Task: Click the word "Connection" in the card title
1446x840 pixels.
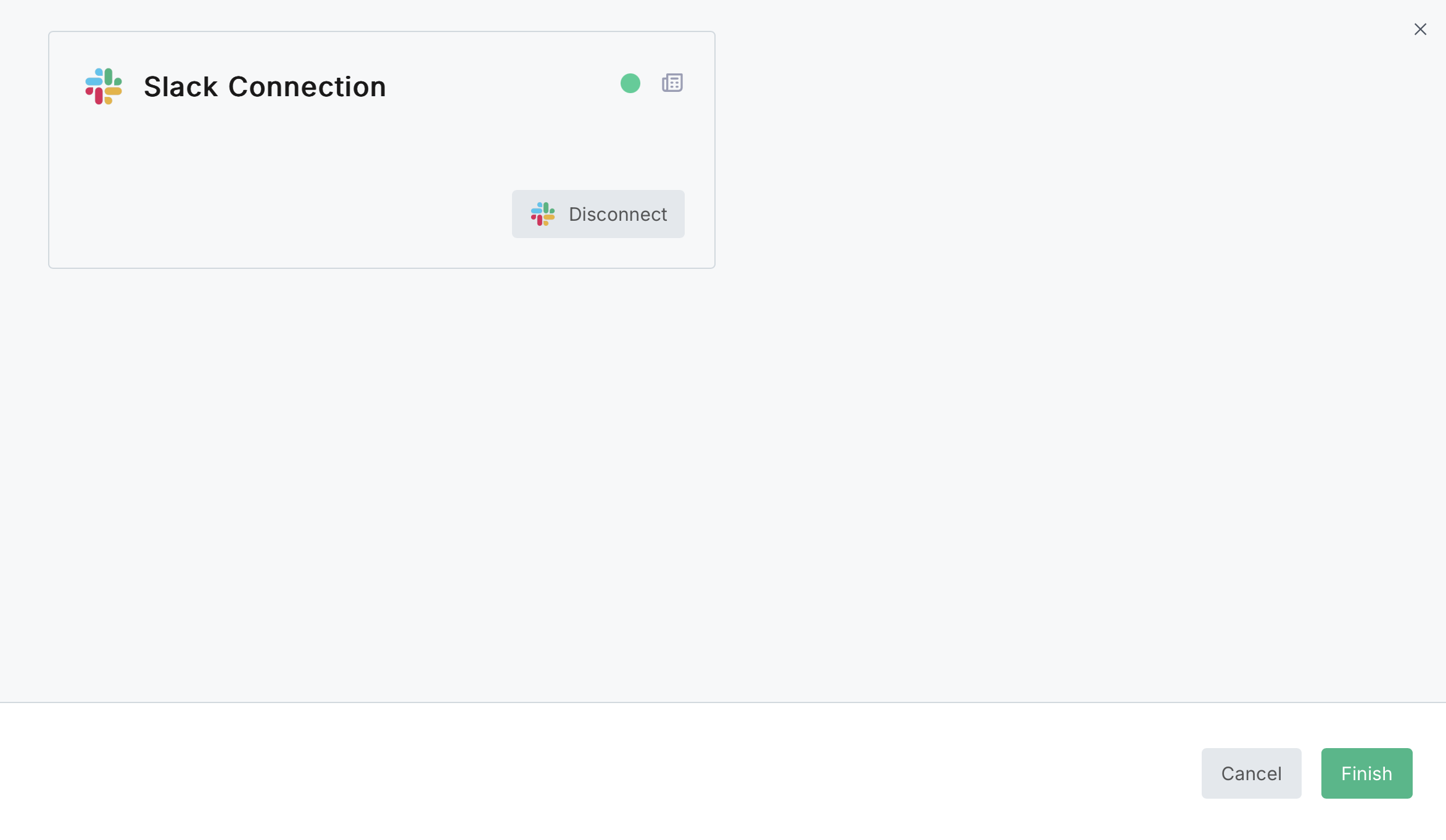Action: 307,86
